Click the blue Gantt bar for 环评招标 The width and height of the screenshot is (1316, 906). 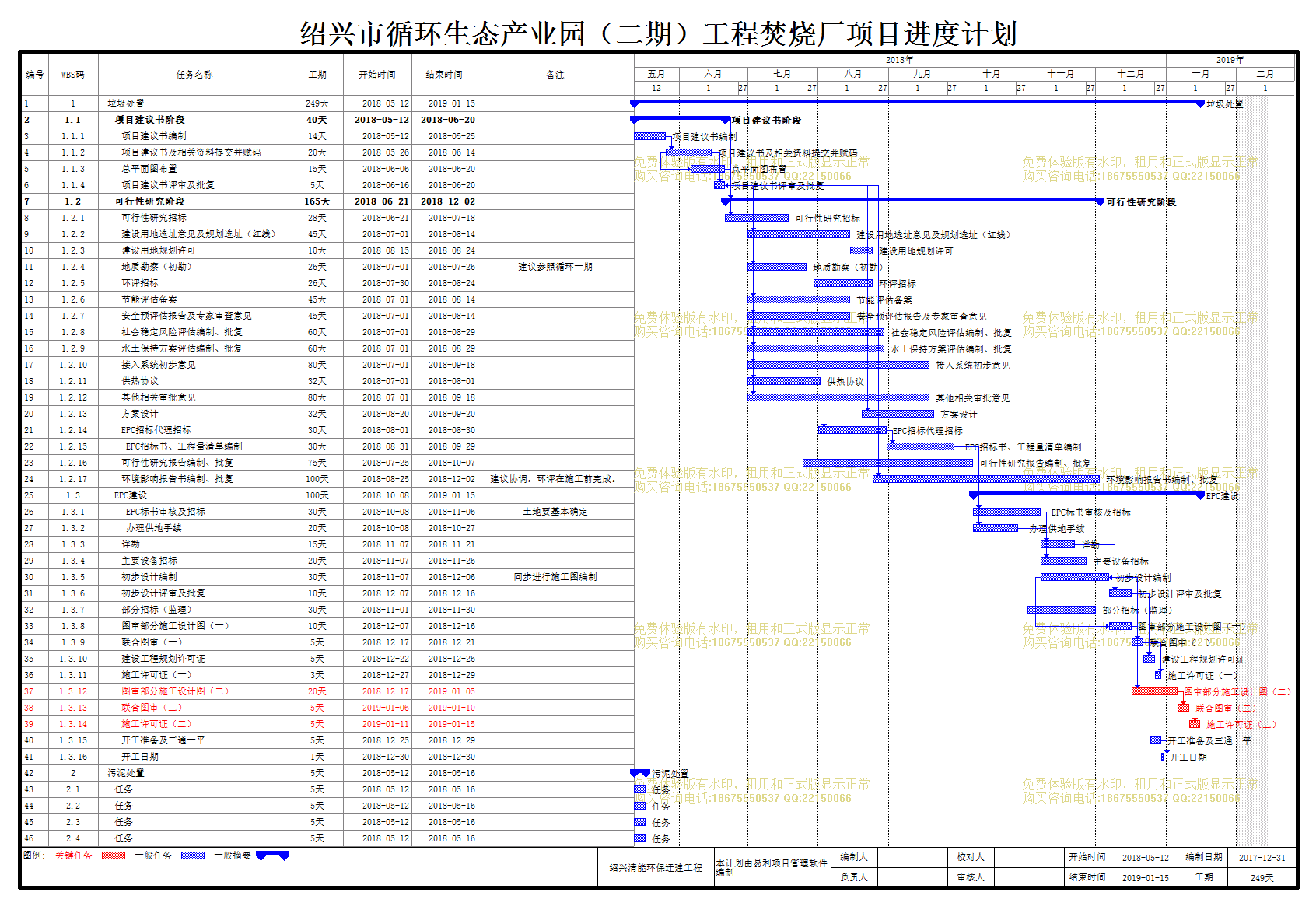tap(843, 283)
